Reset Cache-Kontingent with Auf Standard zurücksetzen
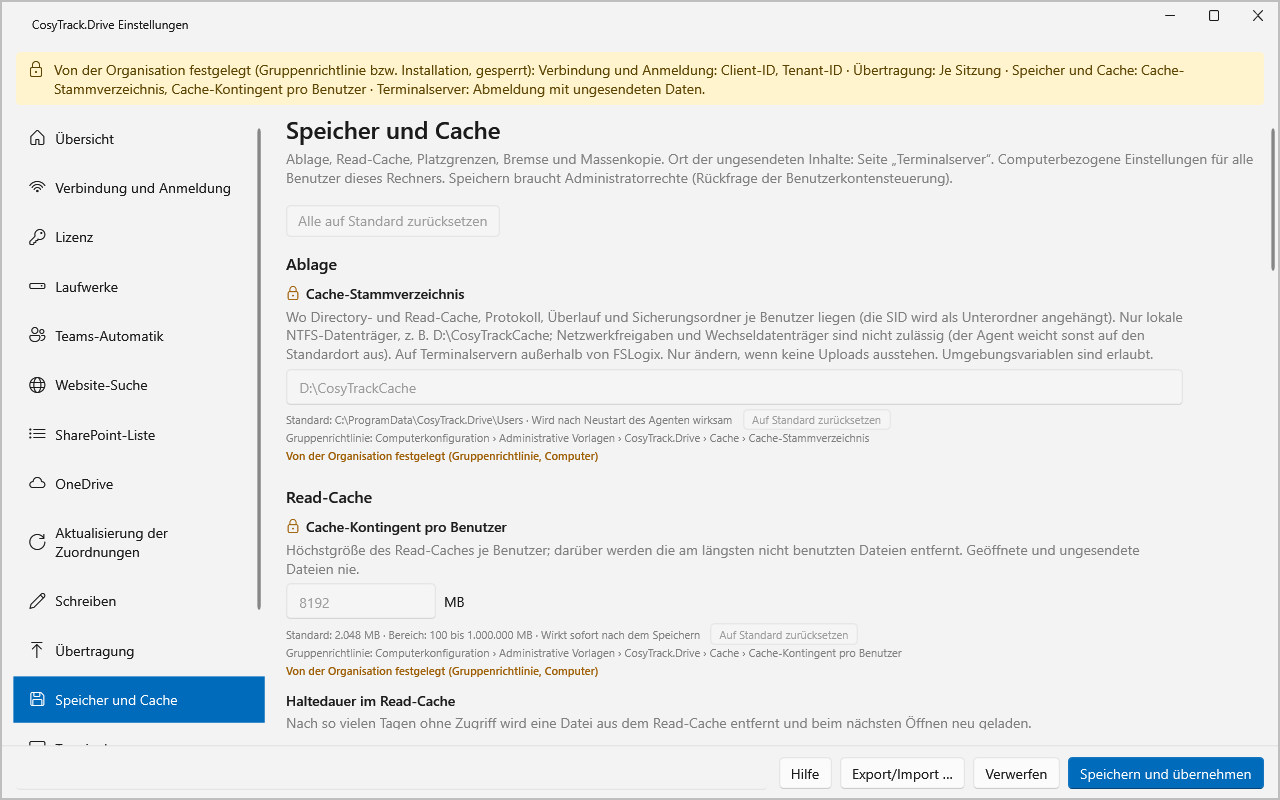1280x800 pixels. tap(784, 635)
